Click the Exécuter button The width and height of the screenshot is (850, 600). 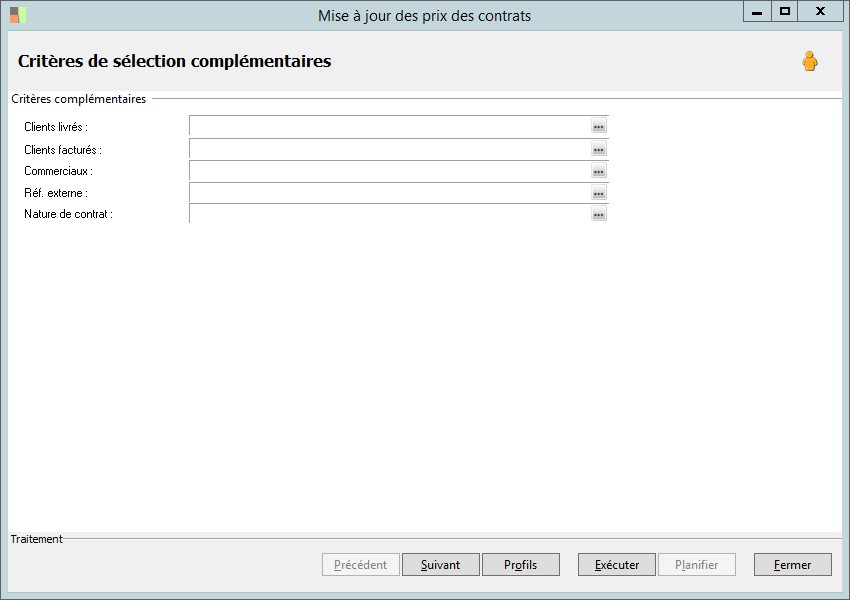click(616, 565)
